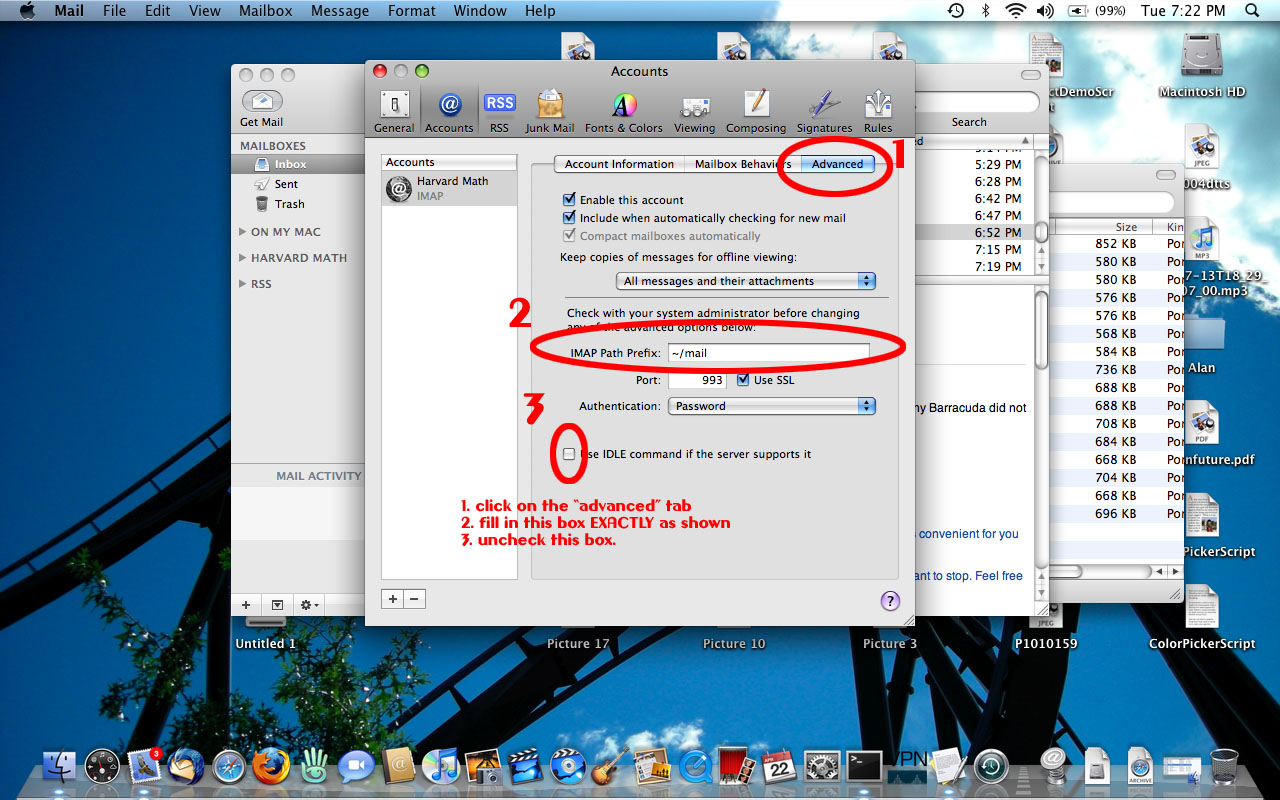Open the offline message copies dropdown
This screenshot has width=1280, height=800.
[745, 282]
